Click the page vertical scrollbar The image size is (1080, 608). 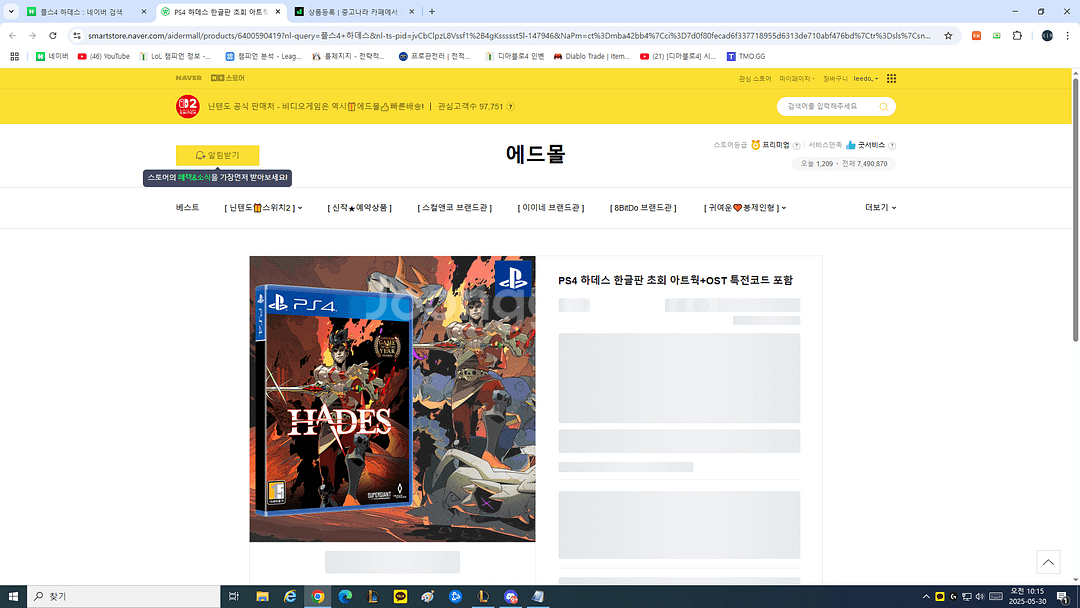(1075, 209)
